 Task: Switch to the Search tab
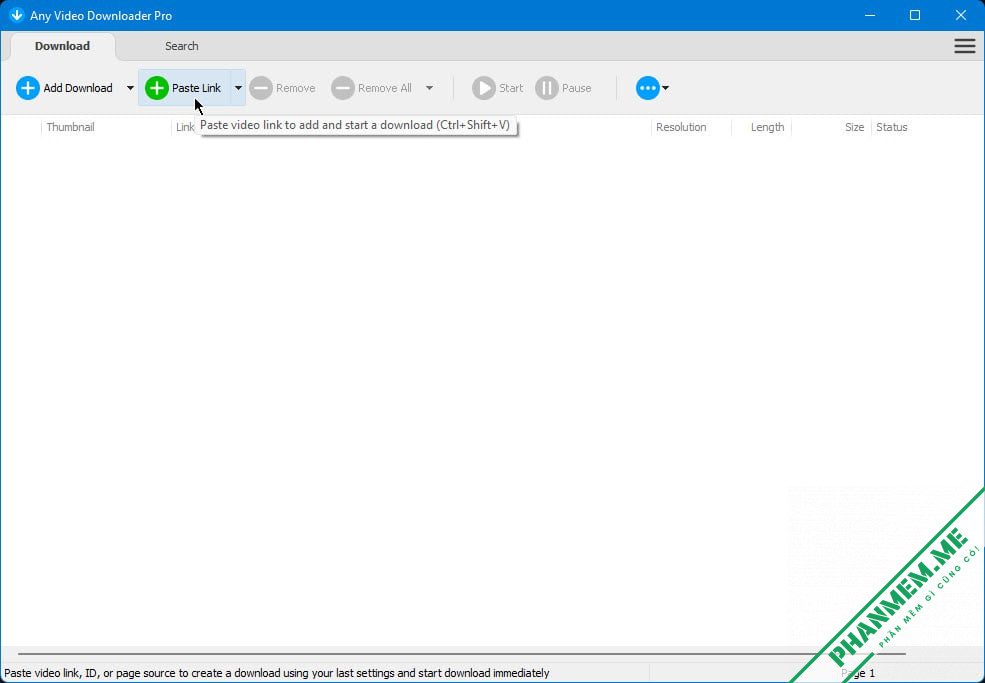click(182, 46)
